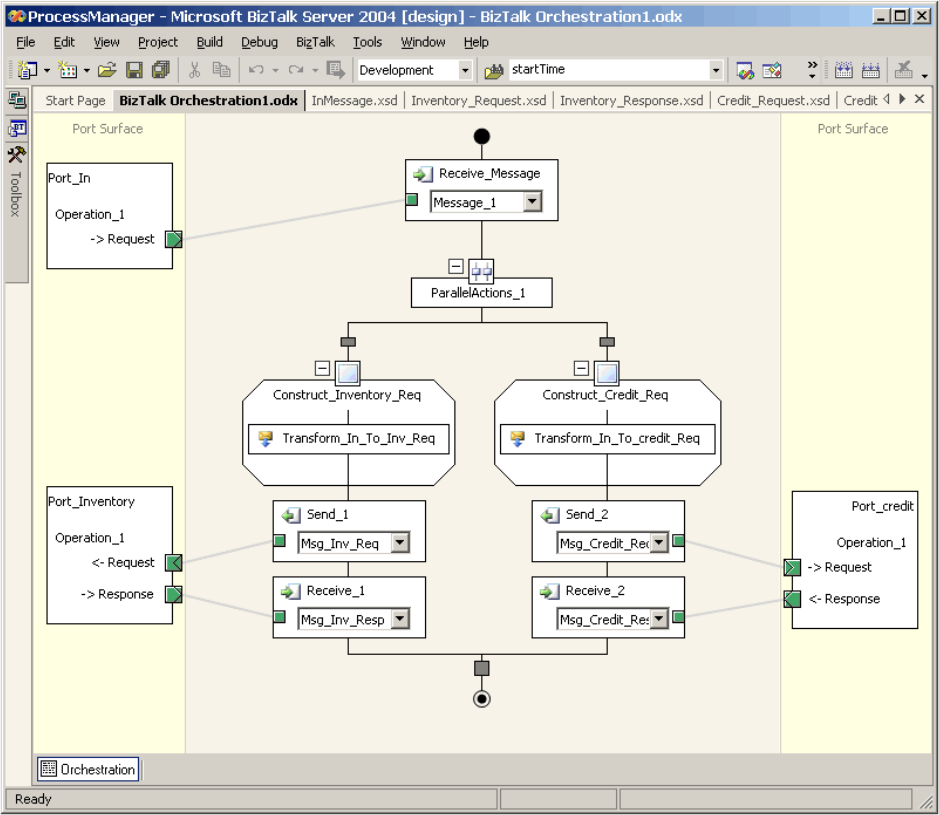Click the Send_1 shape icon
939x815 pixels.
(290, 515)
